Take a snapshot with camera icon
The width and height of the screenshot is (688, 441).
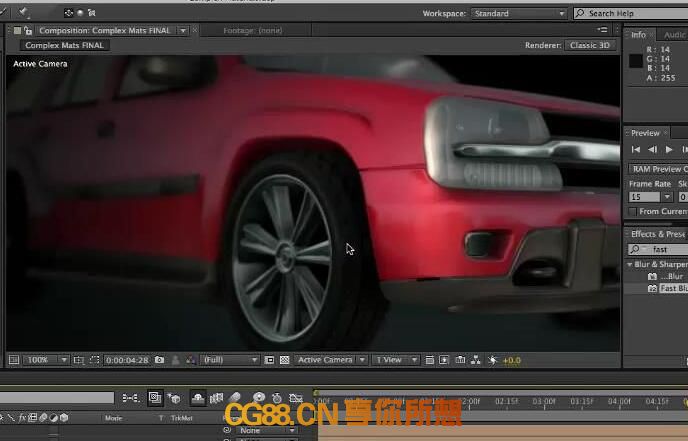click(x=160, y=360)
